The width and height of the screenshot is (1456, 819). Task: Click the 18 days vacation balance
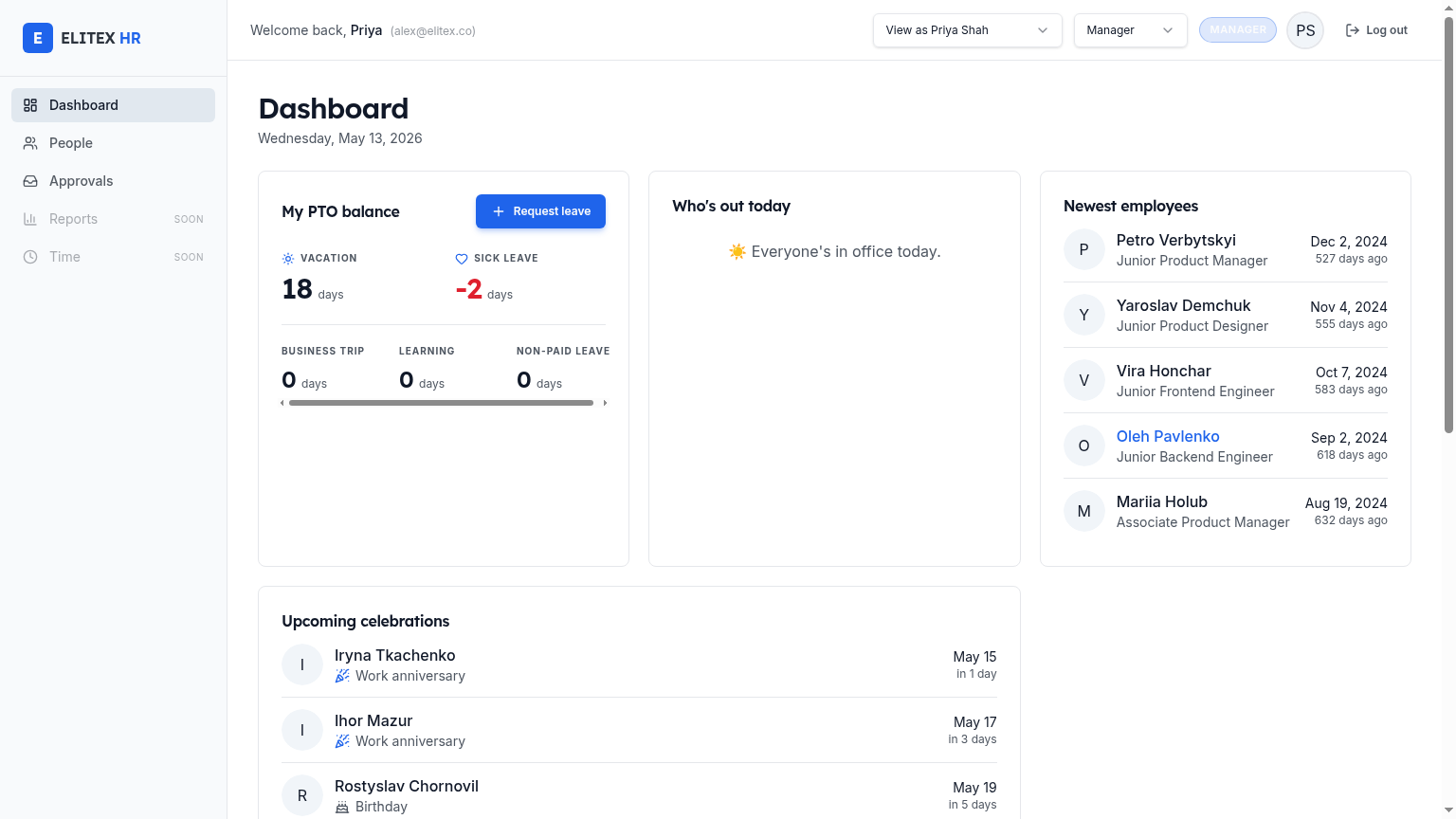pos(313,289)
